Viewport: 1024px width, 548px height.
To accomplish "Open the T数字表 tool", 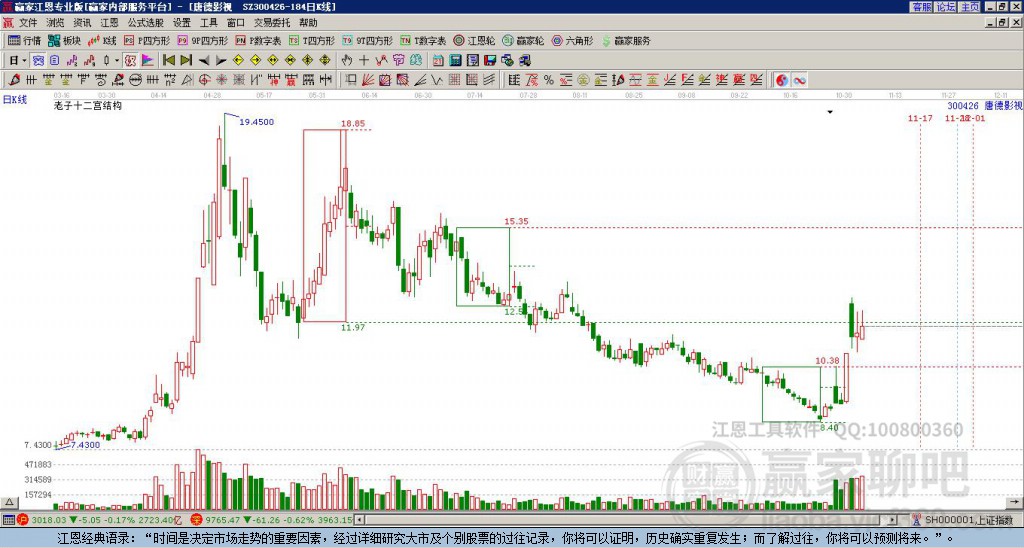I will (x=423, y=40).
